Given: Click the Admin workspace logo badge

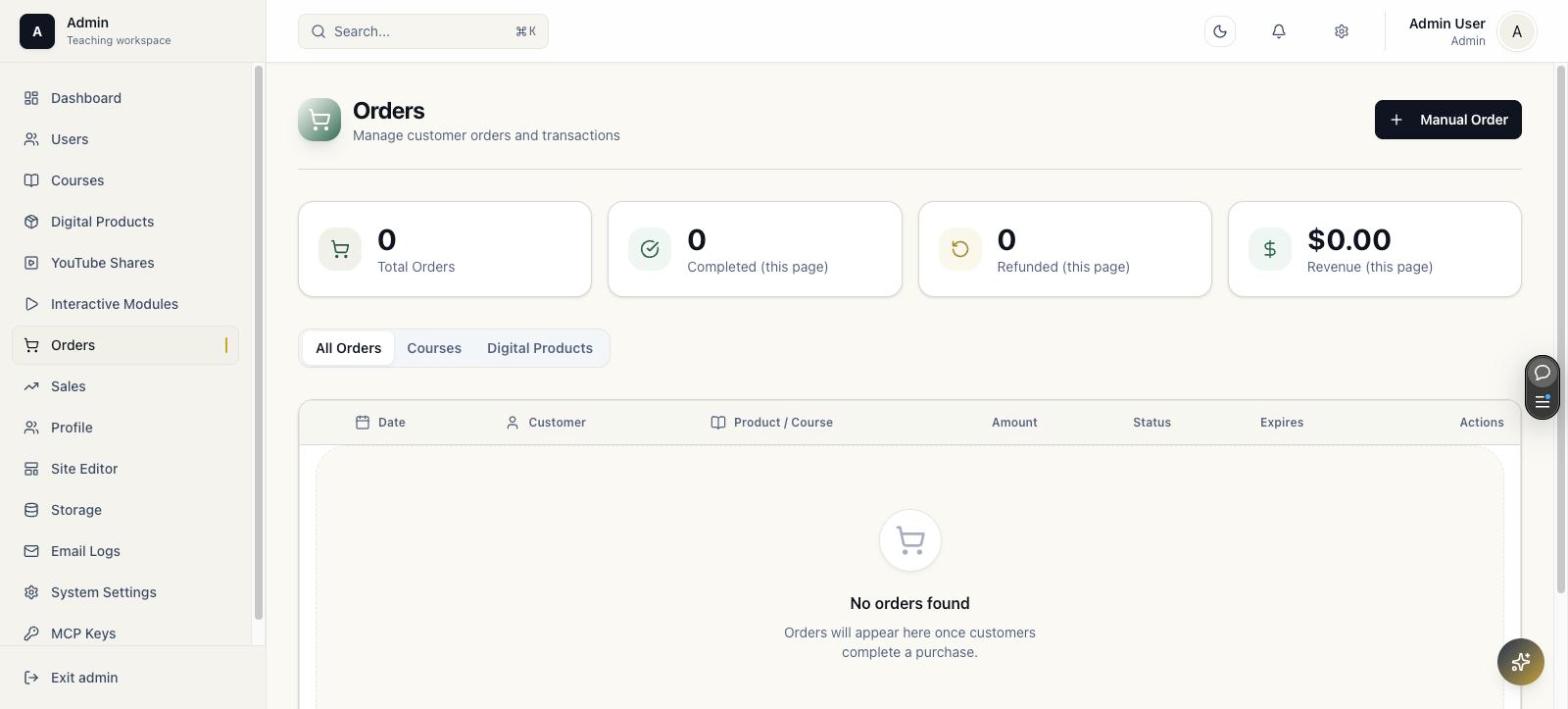Looking at the screenshot, I should click(x=37, y=31).
